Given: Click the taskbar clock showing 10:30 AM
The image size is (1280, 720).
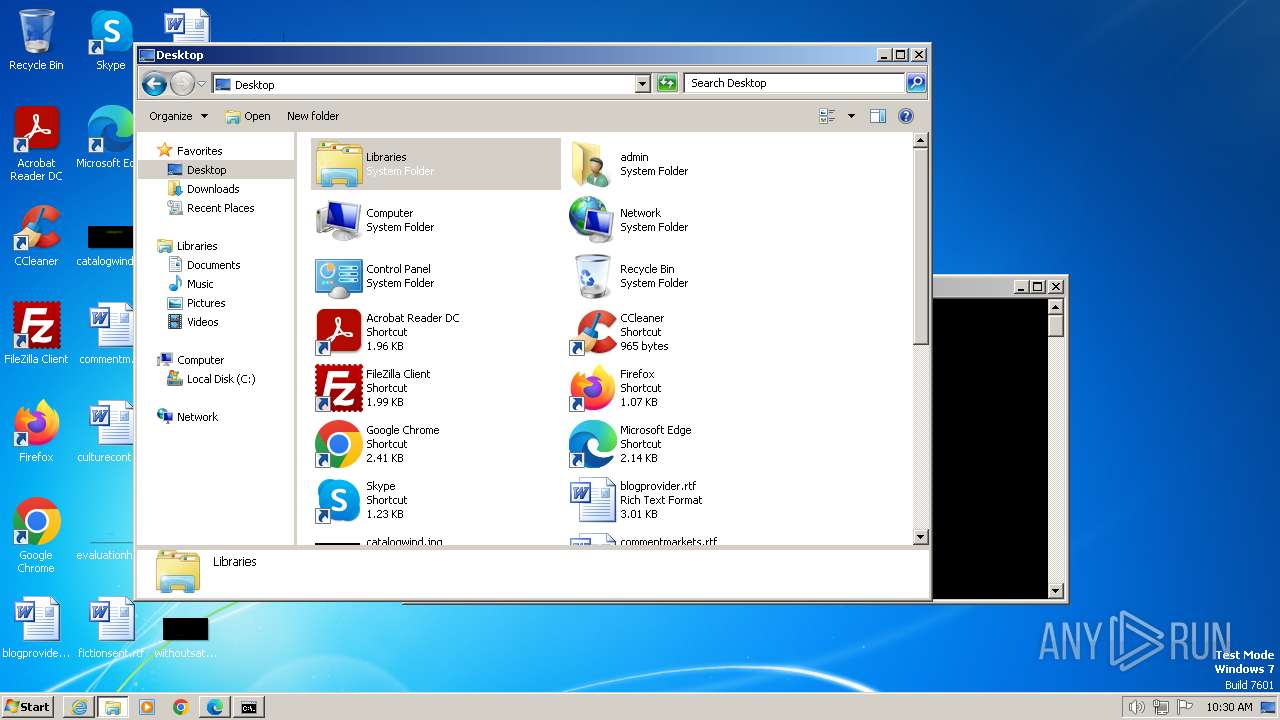Looking at the screenshot, I should point(1229,707).
